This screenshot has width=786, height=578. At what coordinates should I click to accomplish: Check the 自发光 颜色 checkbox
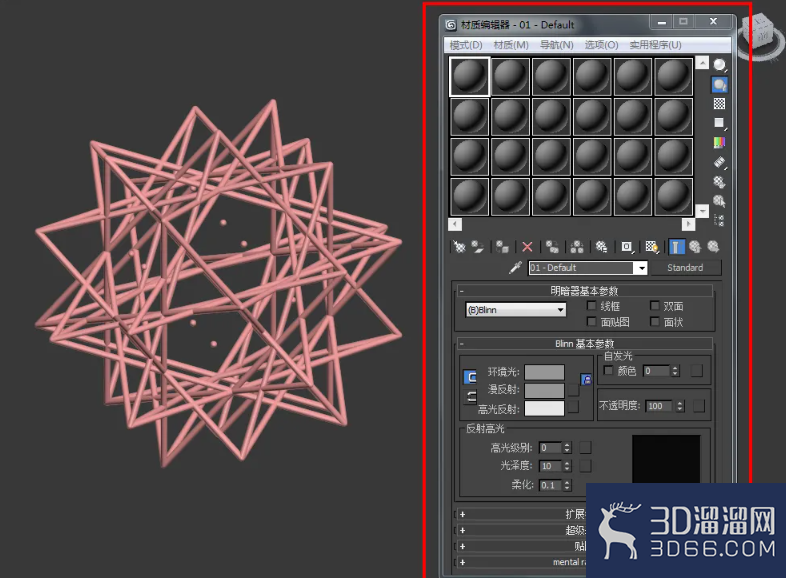[x=609, y=370]
